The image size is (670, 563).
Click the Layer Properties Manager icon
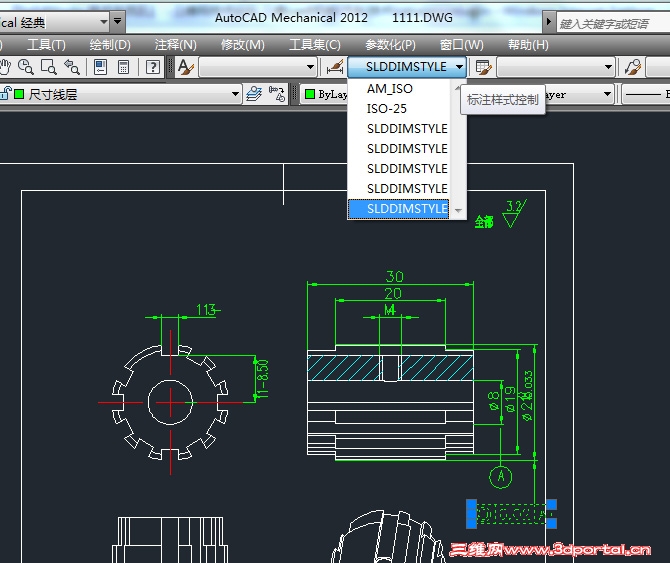pyautogui.click(x=254, y=94)
